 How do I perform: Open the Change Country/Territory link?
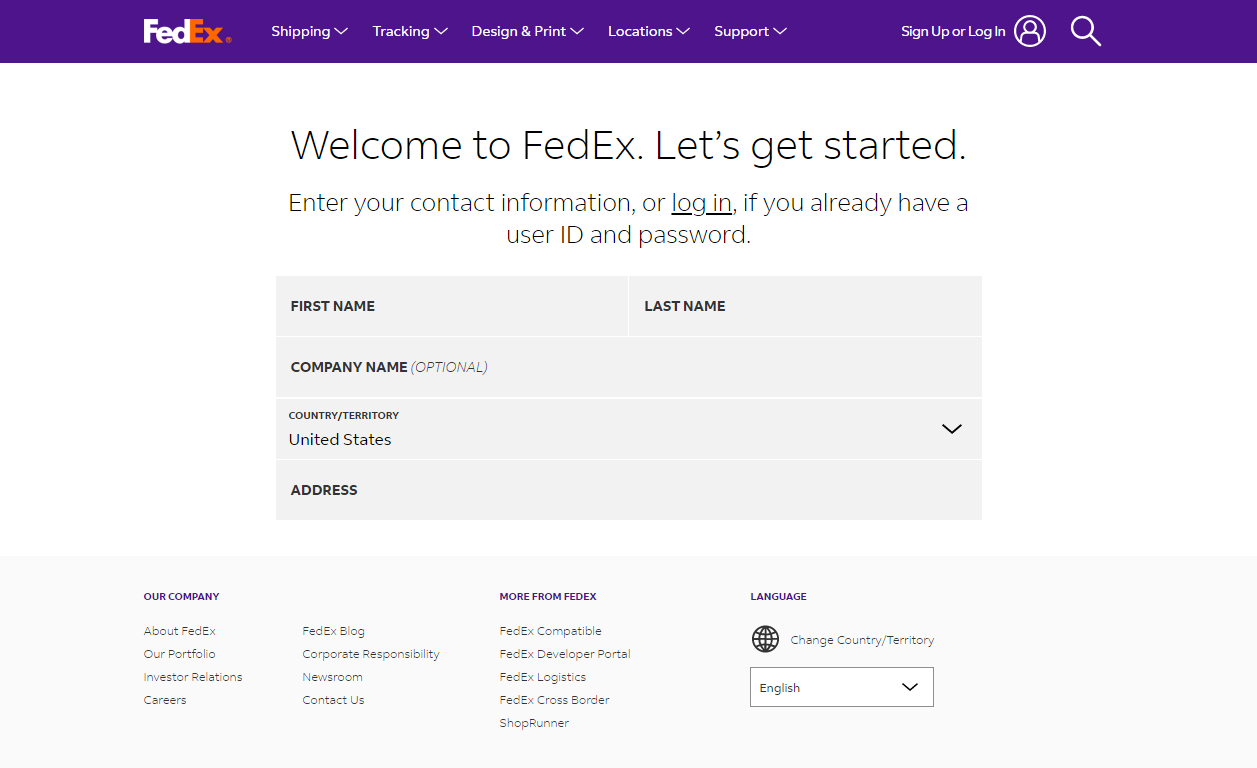(862, 640)
